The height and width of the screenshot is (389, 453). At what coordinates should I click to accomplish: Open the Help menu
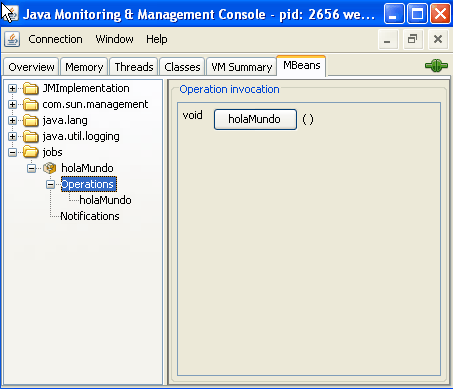[x=157, y=39]
